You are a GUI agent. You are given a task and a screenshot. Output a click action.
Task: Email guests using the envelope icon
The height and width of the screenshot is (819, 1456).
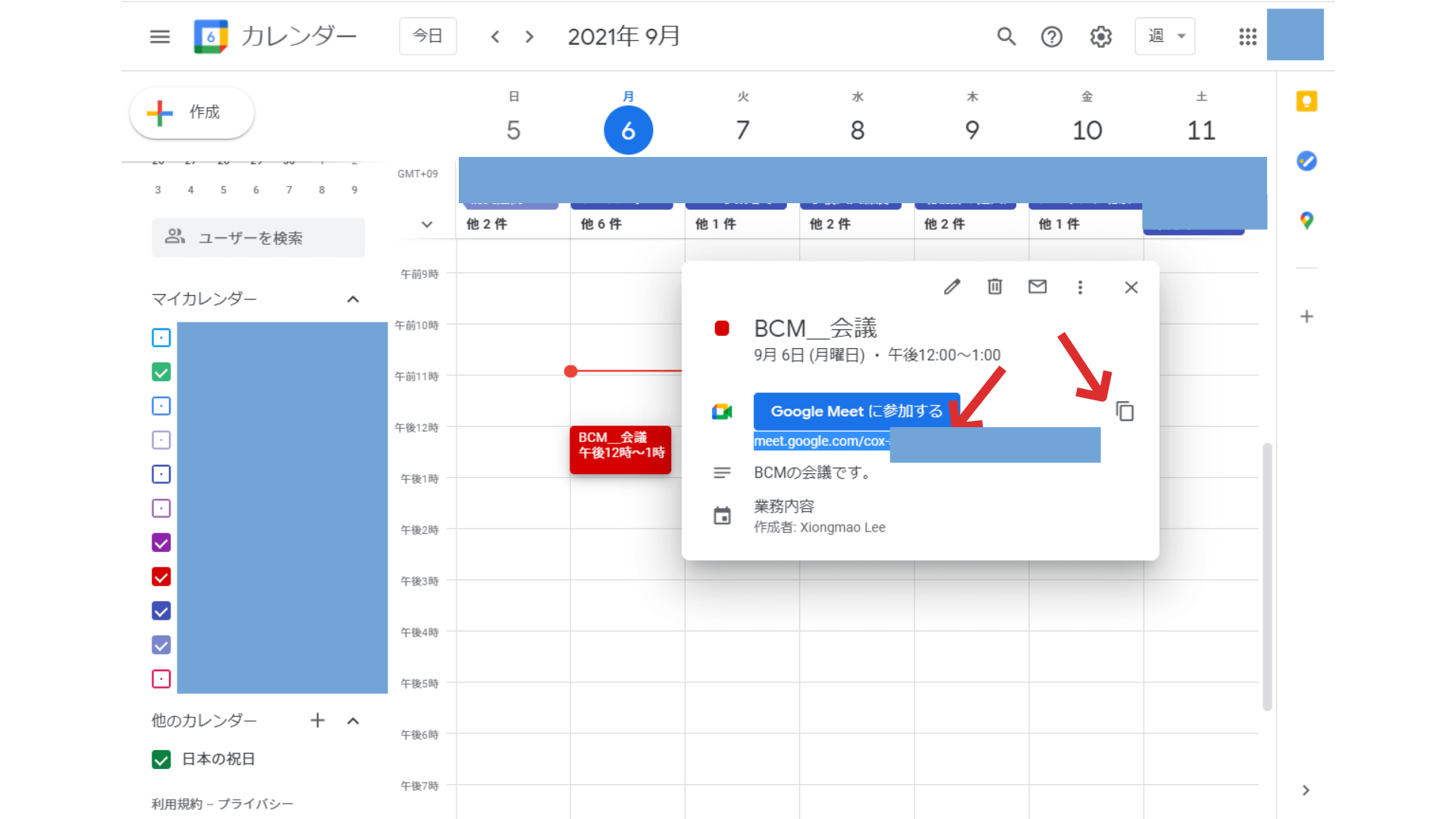1037,287
